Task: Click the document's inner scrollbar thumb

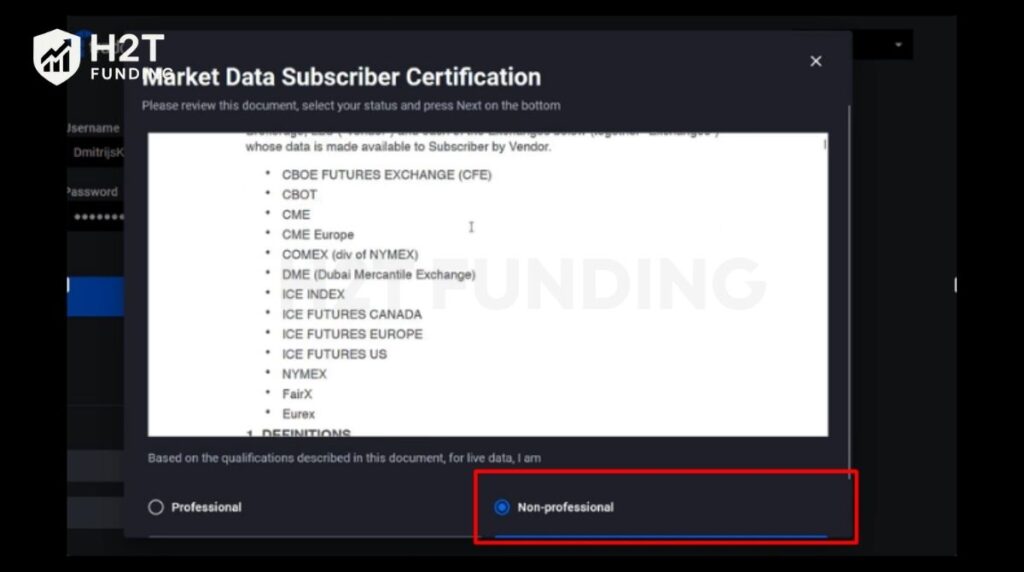Action: pyautogui.click(x=825, y=144)
